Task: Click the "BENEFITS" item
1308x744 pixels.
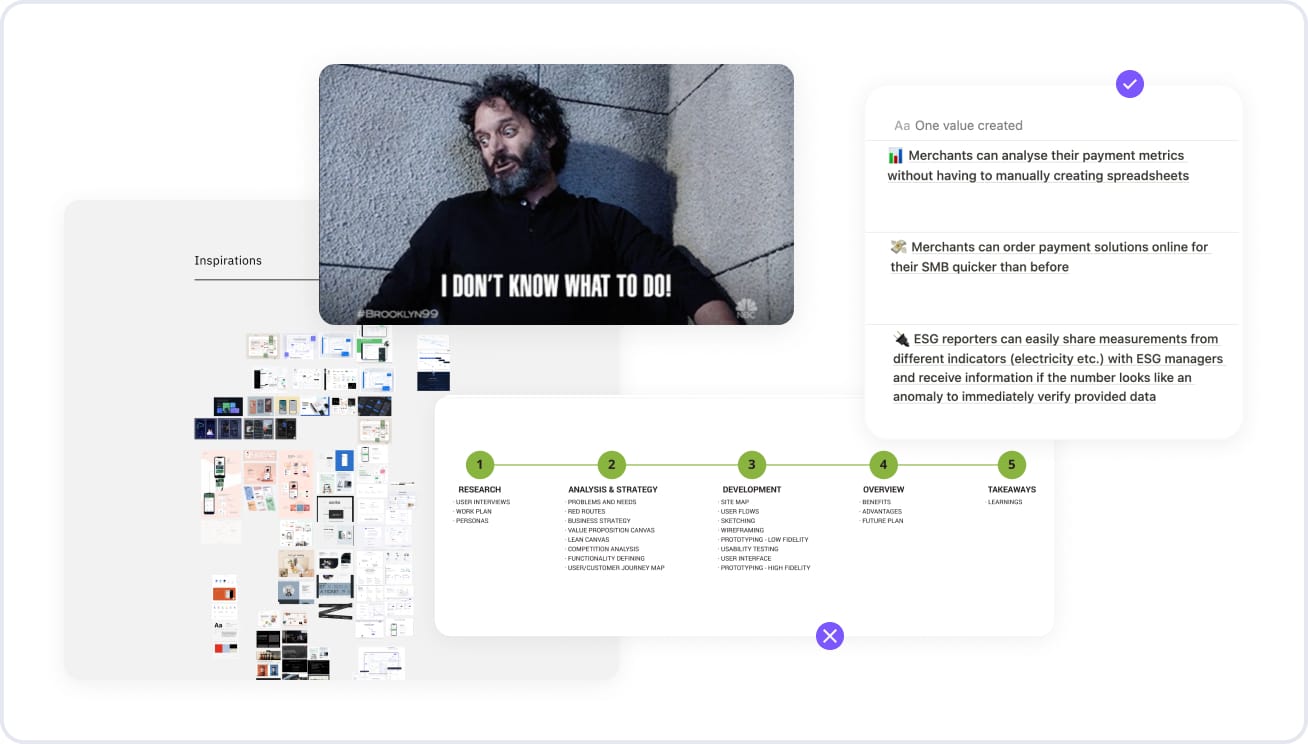Action: [x=876, y=502]
